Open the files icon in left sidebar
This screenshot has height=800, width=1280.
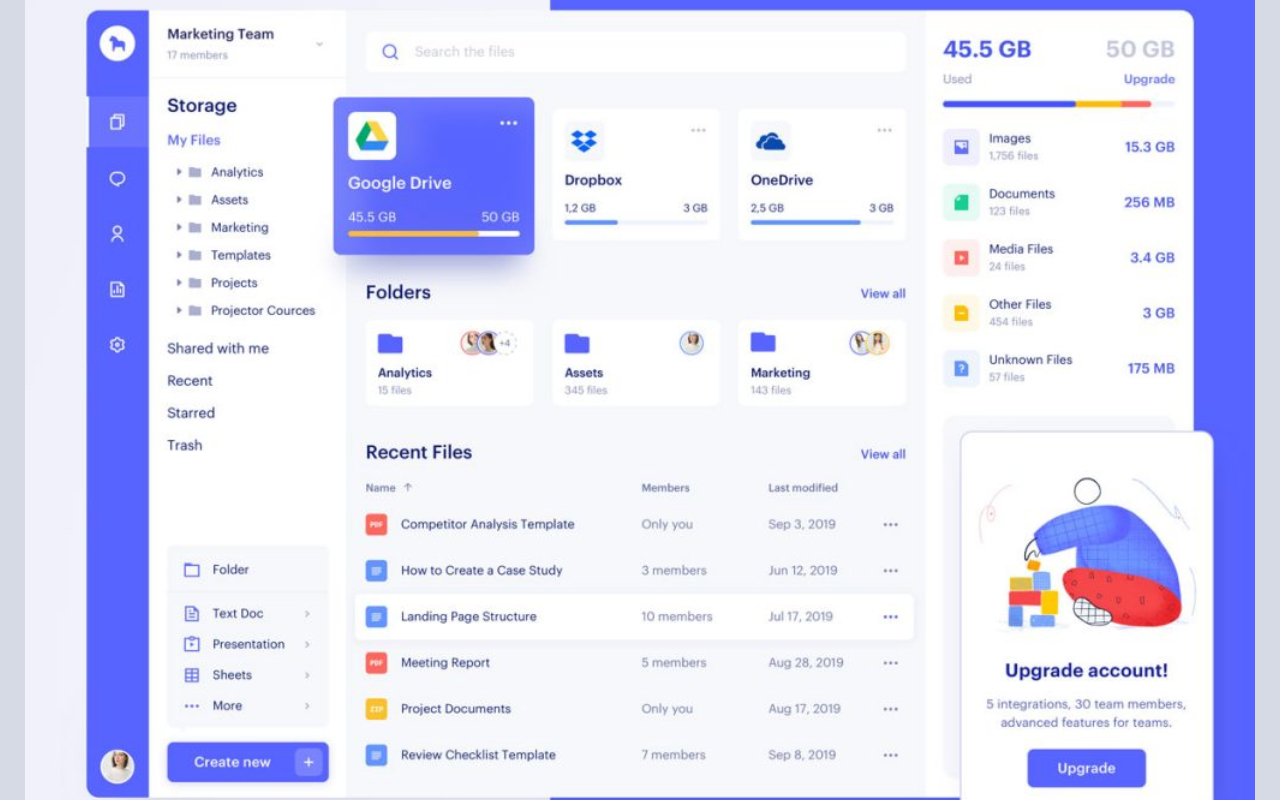117,122
